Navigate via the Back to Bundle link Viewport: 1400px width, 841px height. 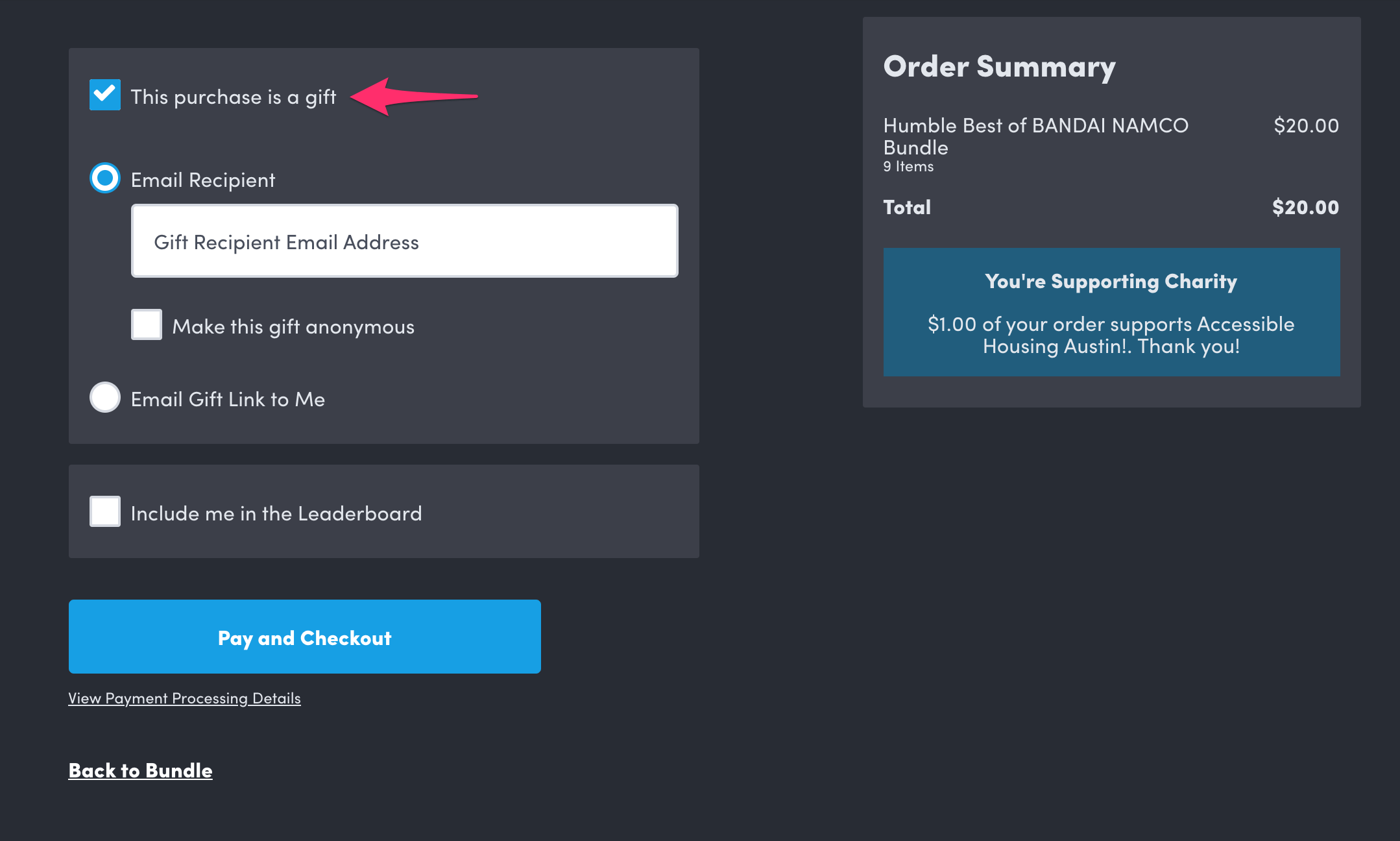pyautogui.click(x=140, y=770)
